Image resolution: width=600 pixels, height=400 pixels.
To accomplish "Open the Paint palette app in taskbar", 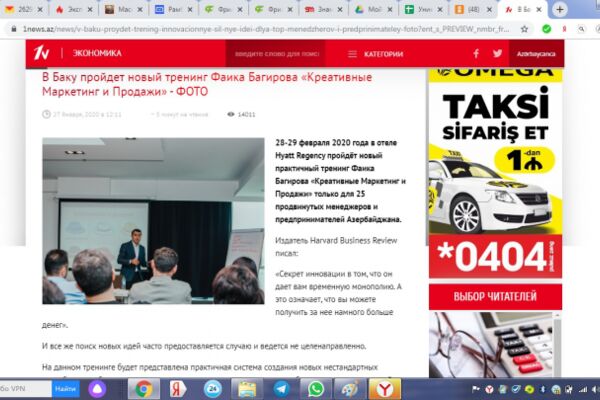I will [x=350, y=389].
